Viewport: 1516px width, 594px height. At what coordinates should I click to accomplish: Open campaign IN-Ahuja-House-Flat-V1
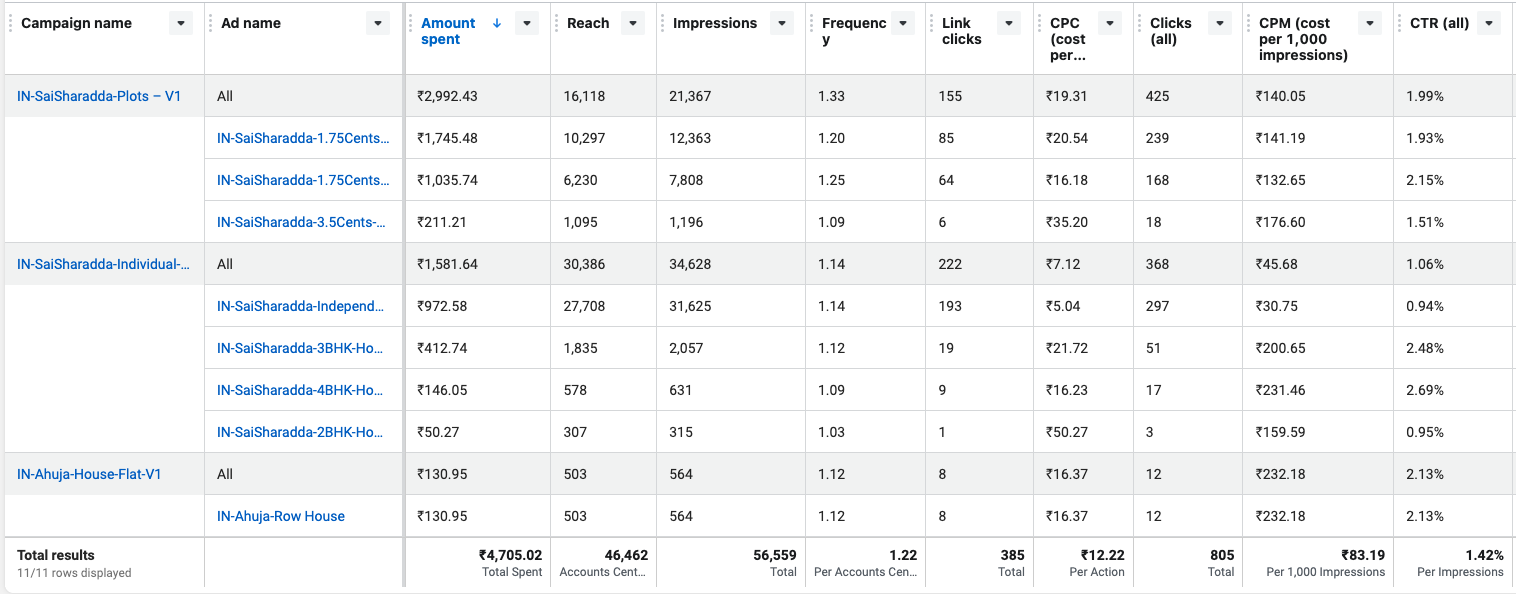(x=89, y=474)
